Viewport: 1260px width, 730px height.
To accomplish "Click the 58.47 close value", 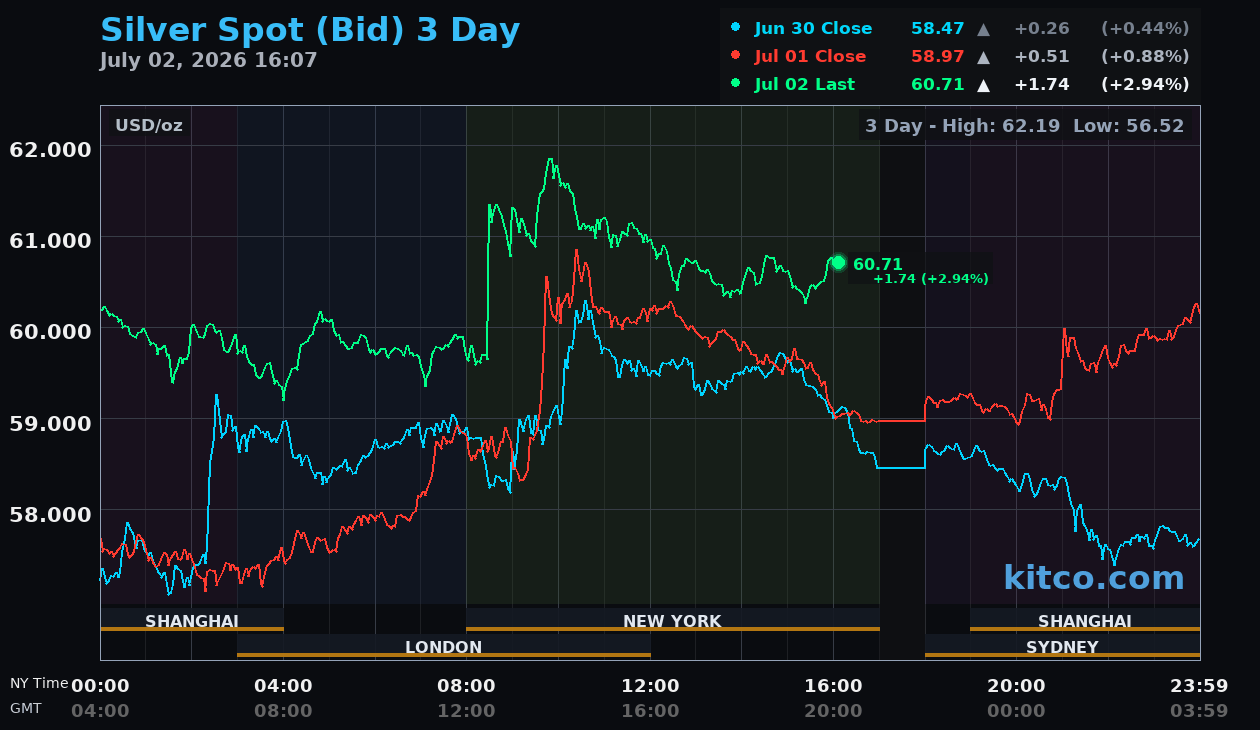I will coord(938,29).
